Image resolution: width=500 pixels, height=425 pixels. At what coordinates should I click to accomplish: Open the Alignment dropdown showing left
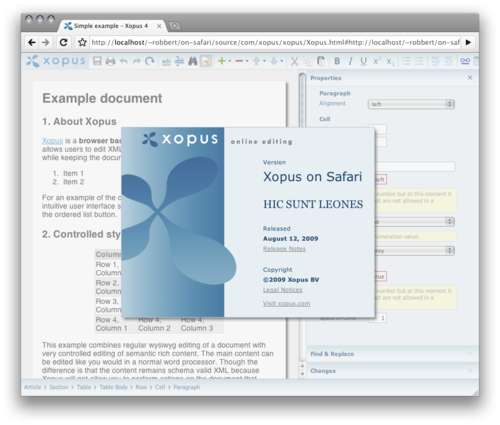point(411,104)
